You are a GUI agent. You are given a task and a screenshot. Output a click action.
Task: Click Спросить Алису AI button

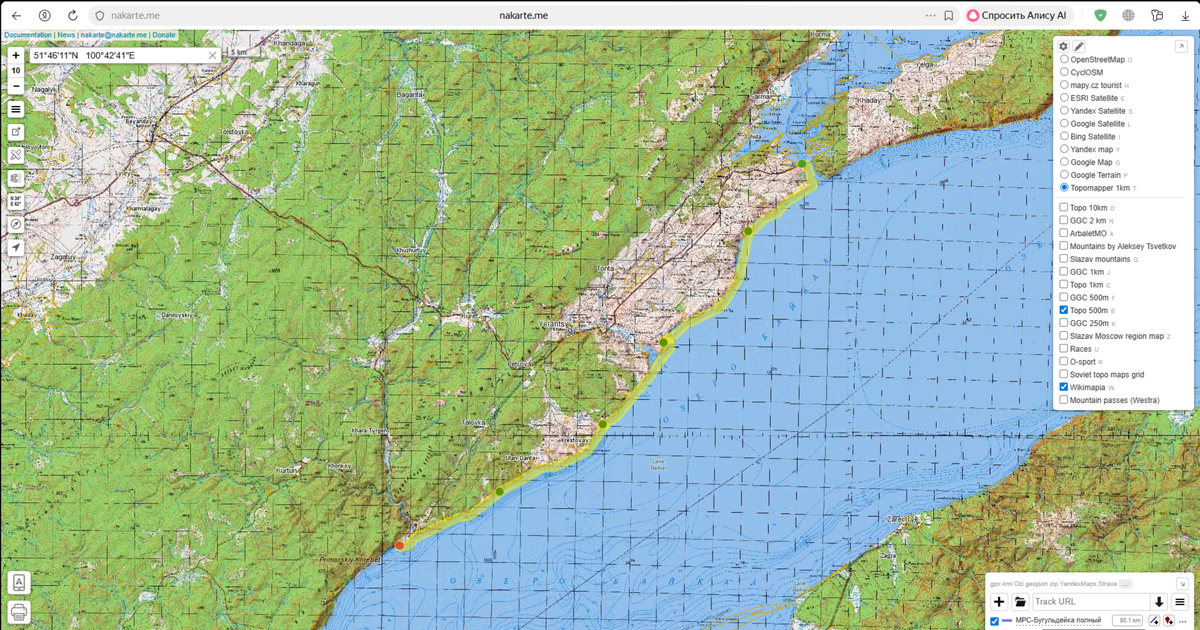coord(1018,16)
